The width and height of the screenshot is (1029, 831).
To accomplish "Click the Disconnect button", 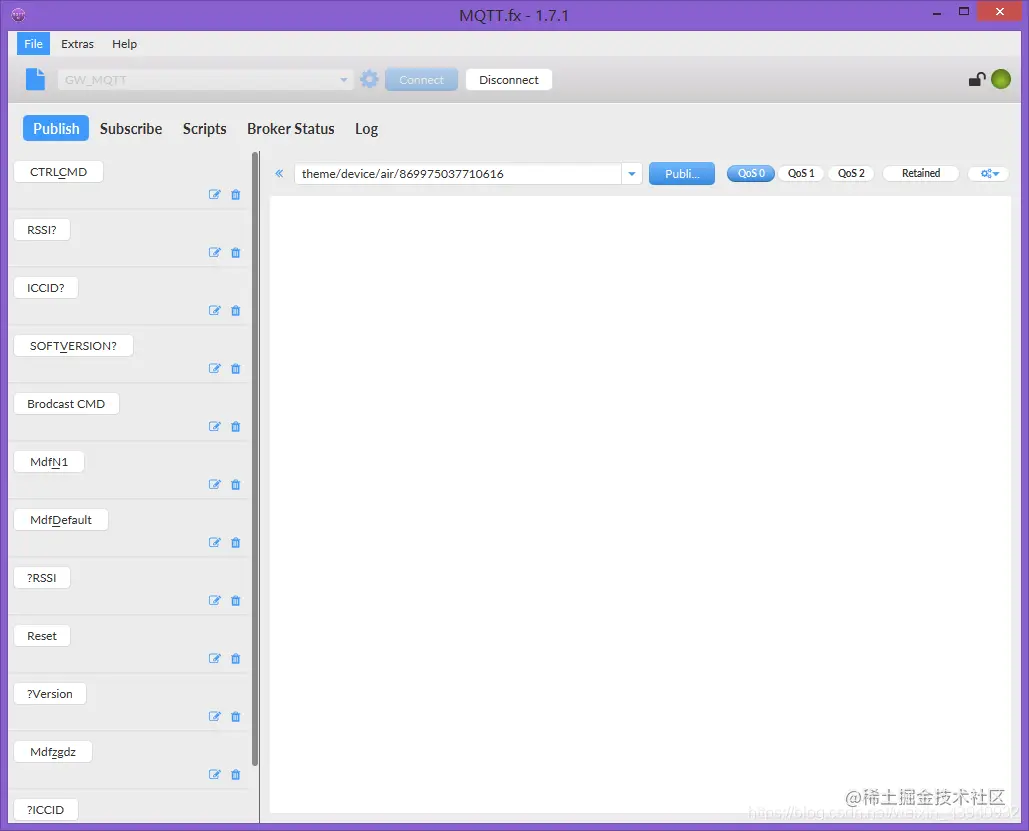I will point(509,79).
